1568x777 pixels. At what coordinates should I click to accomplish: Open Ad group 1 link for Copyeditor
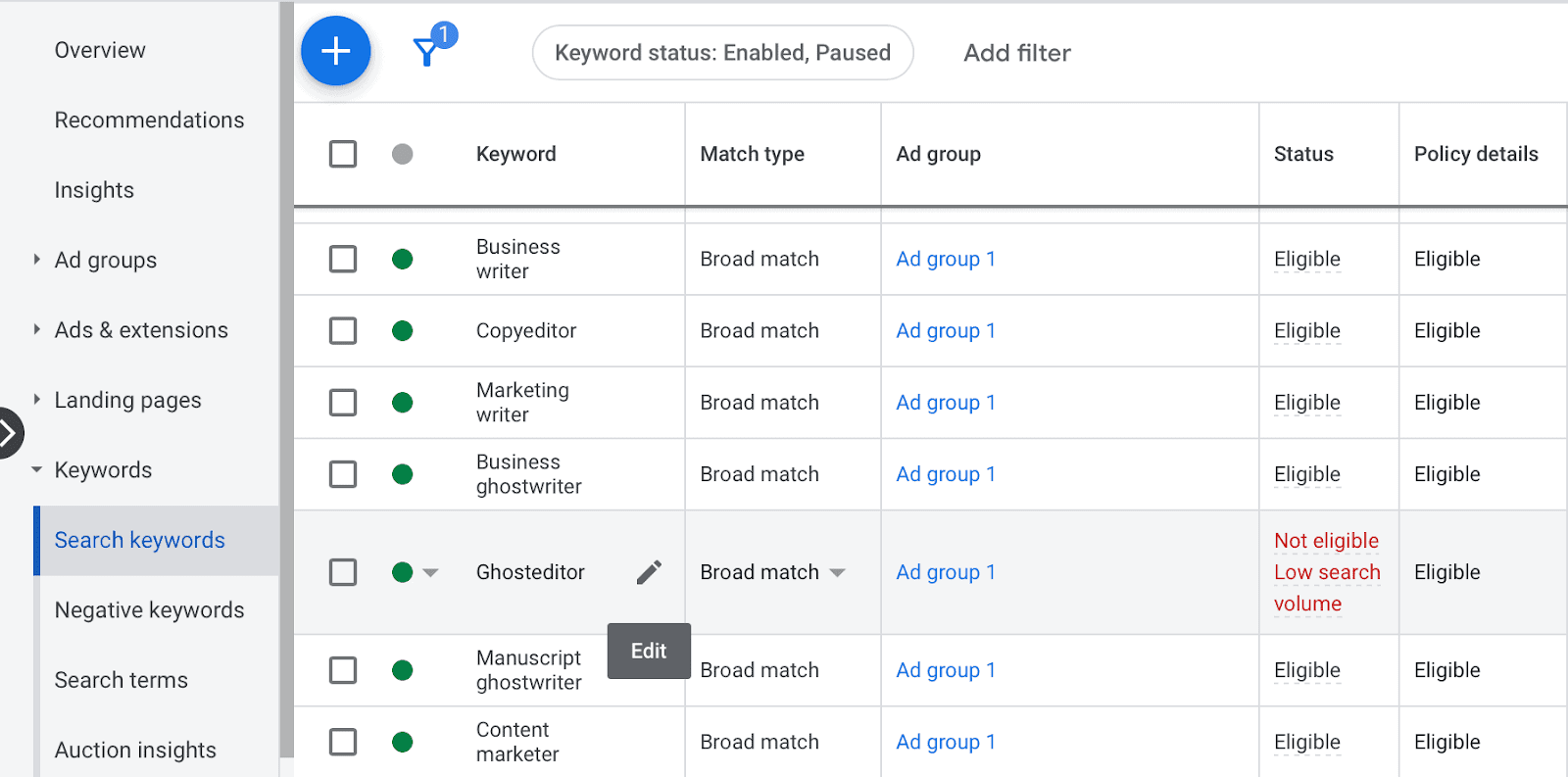point(945,331)
